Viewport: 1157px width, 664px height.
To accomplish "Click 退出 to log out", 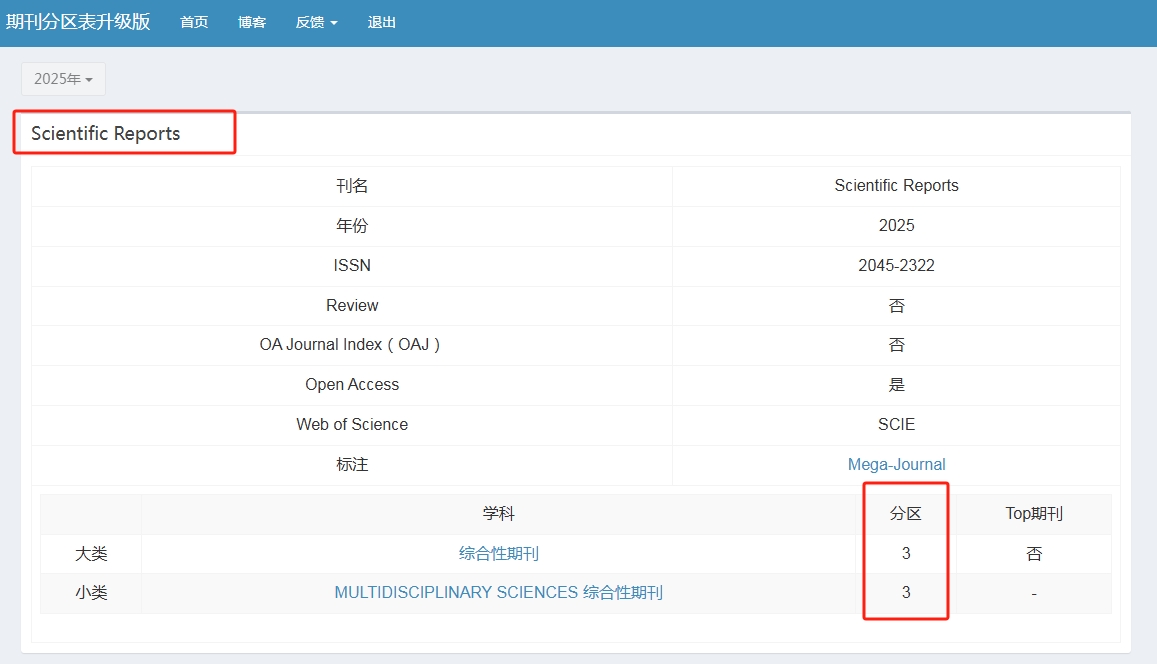I will (381, 22).
